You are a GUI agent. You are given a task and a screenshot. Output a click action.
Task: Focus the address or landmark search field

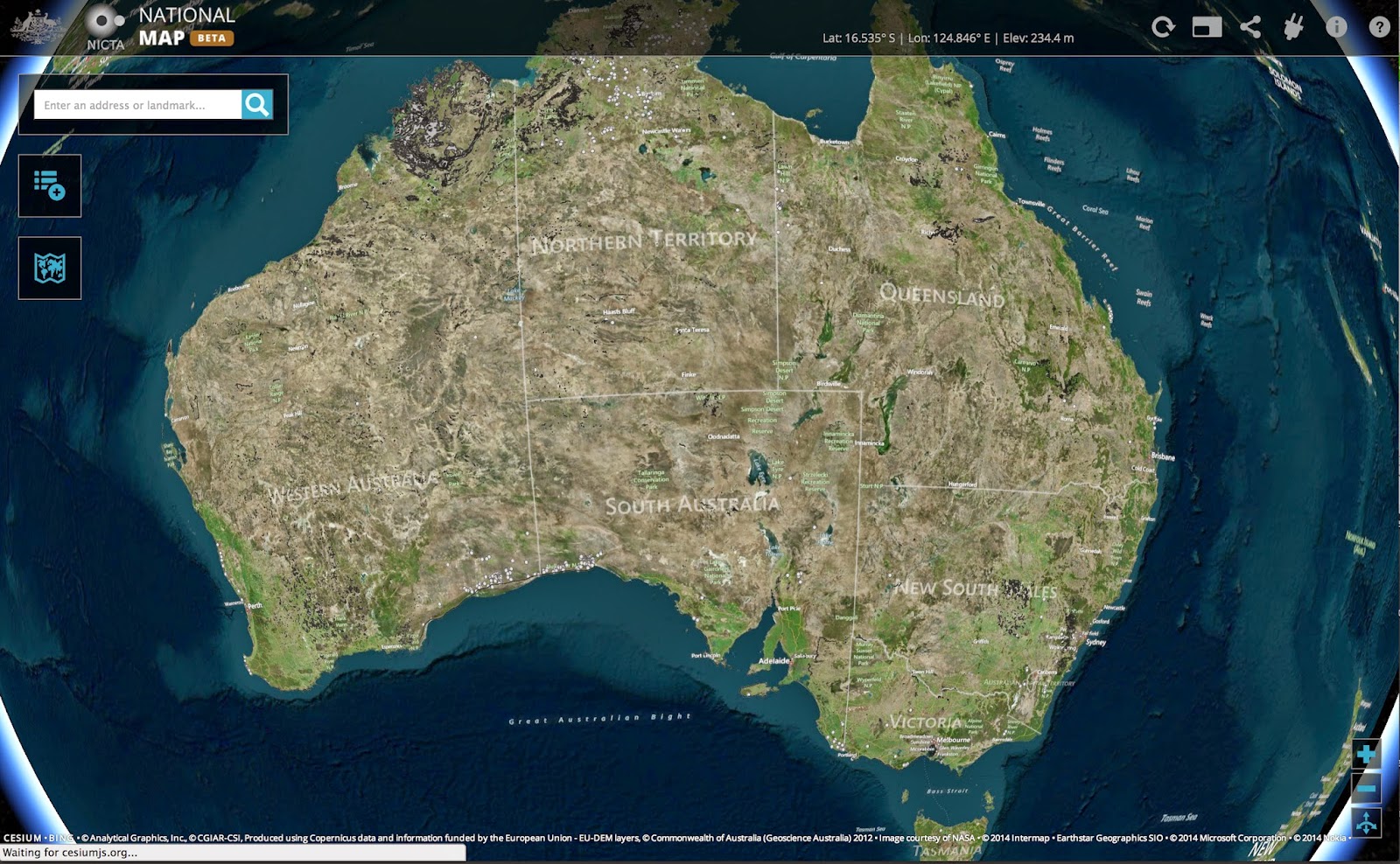coord(137,105)
